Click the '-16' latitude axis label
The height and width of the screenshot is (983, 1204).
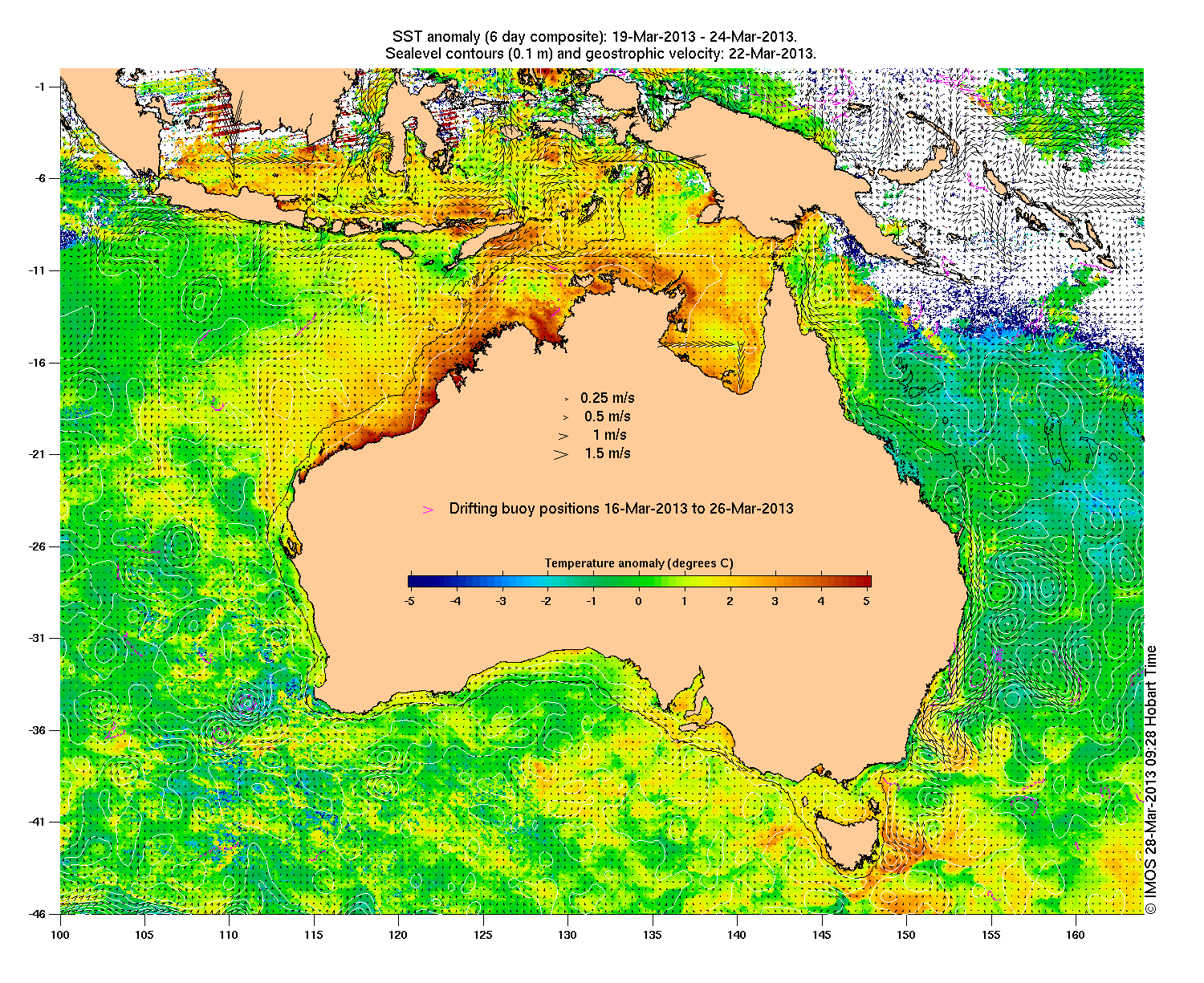pyautogui.click(x=39, y=363)
